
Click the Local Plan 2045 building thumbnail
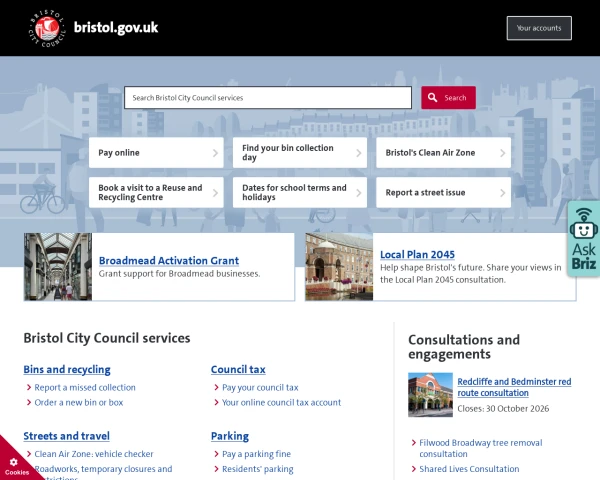point(339,267)
